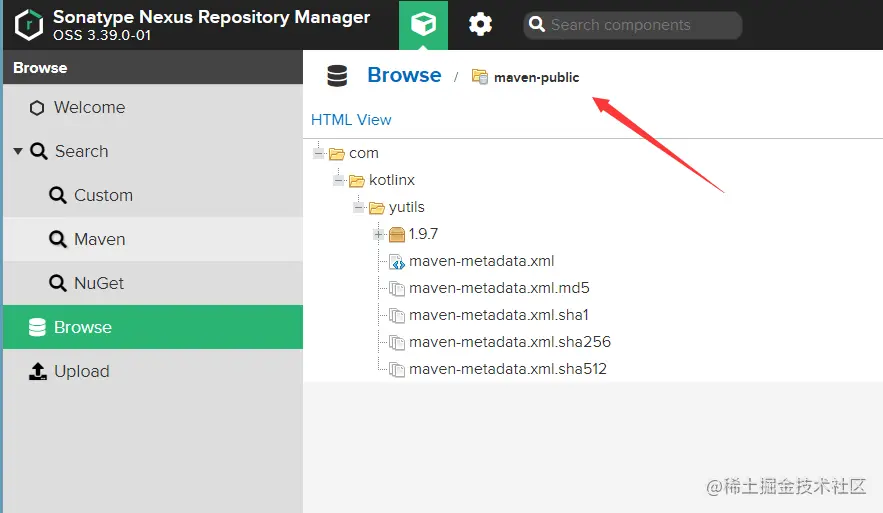The width and height of the screenshot is (883, 513).
Task: Open the Browse cube icon in header
Action: click(x=423, y=25)
